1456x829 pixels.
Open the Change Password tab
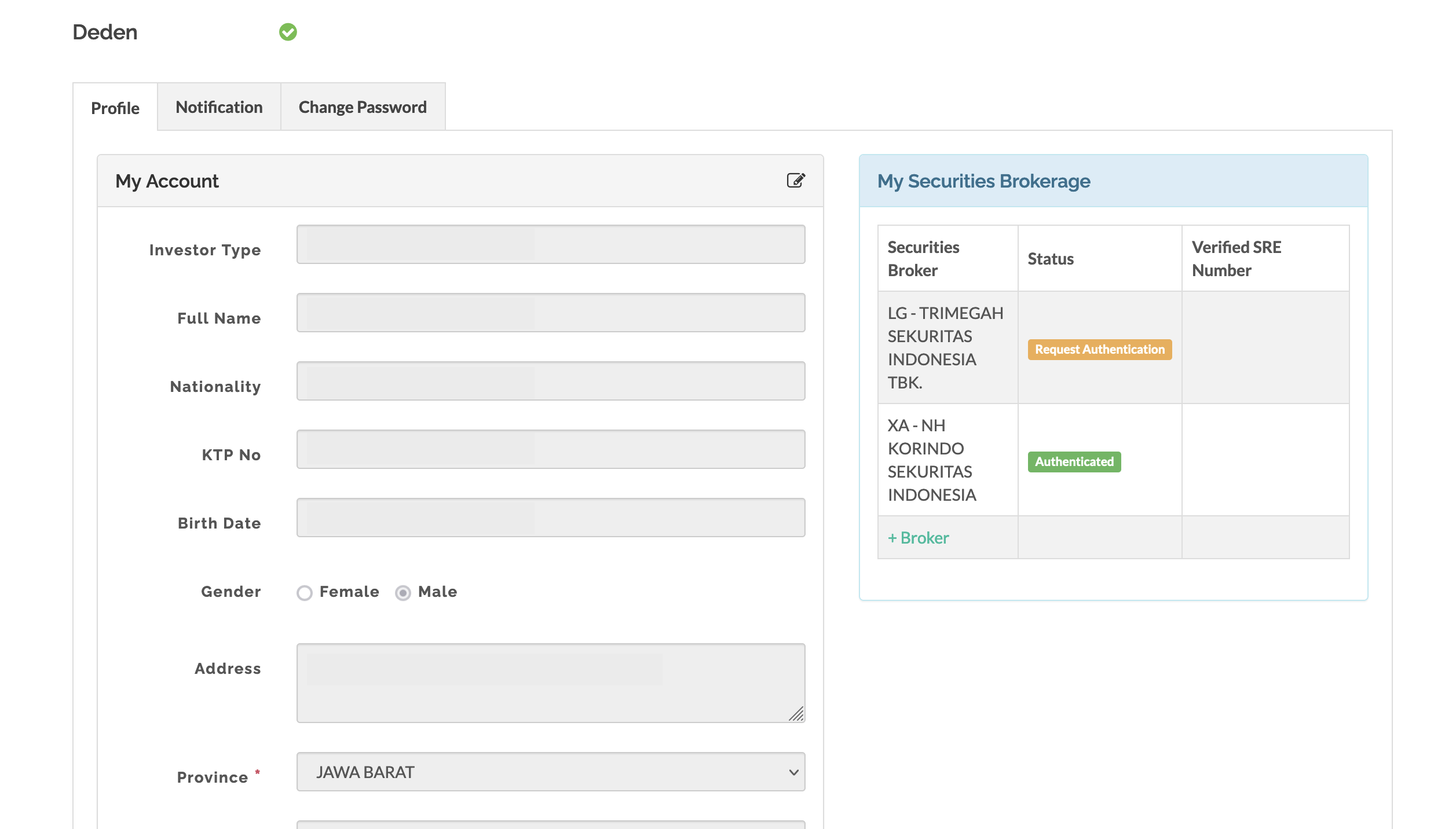point(363,107)
